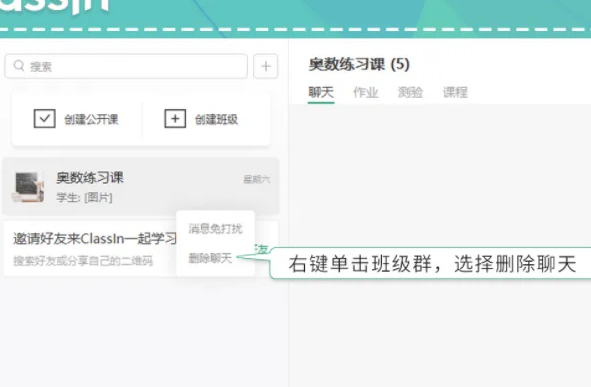Switch to the 作业 tab

[x=366, y=92]
